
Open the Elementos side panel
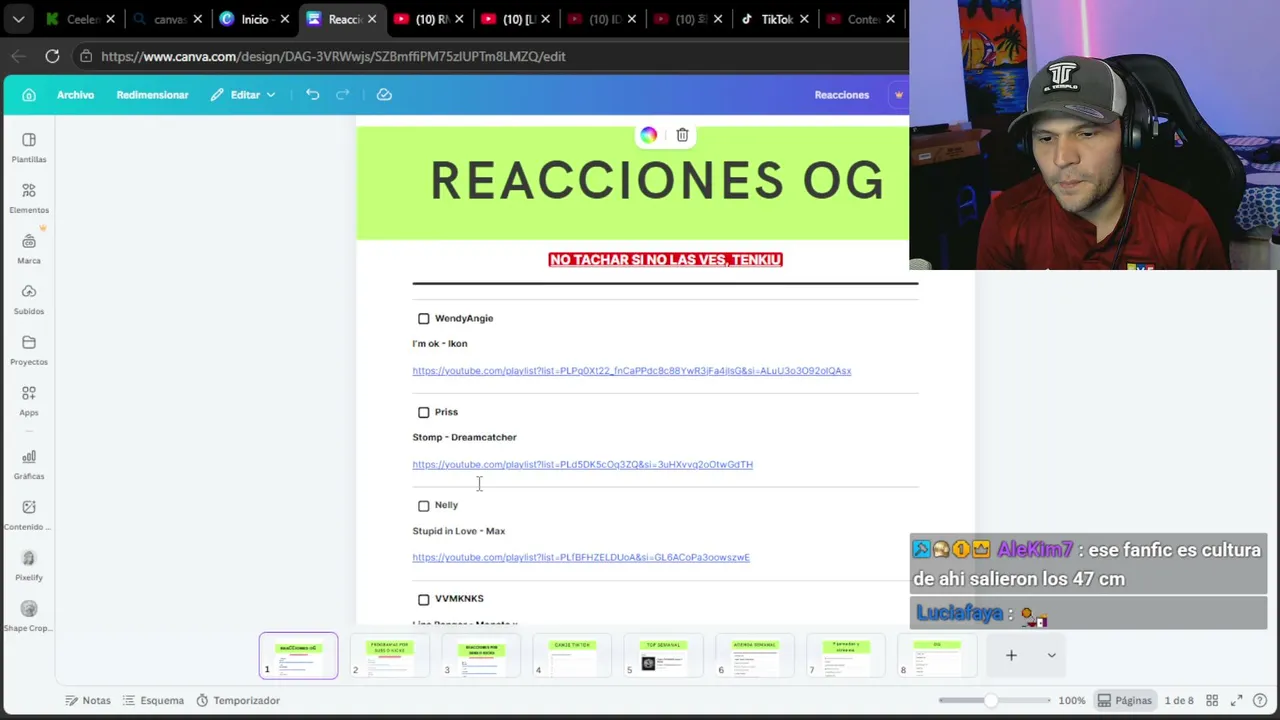pyautogui.click(x=29, y=199)
